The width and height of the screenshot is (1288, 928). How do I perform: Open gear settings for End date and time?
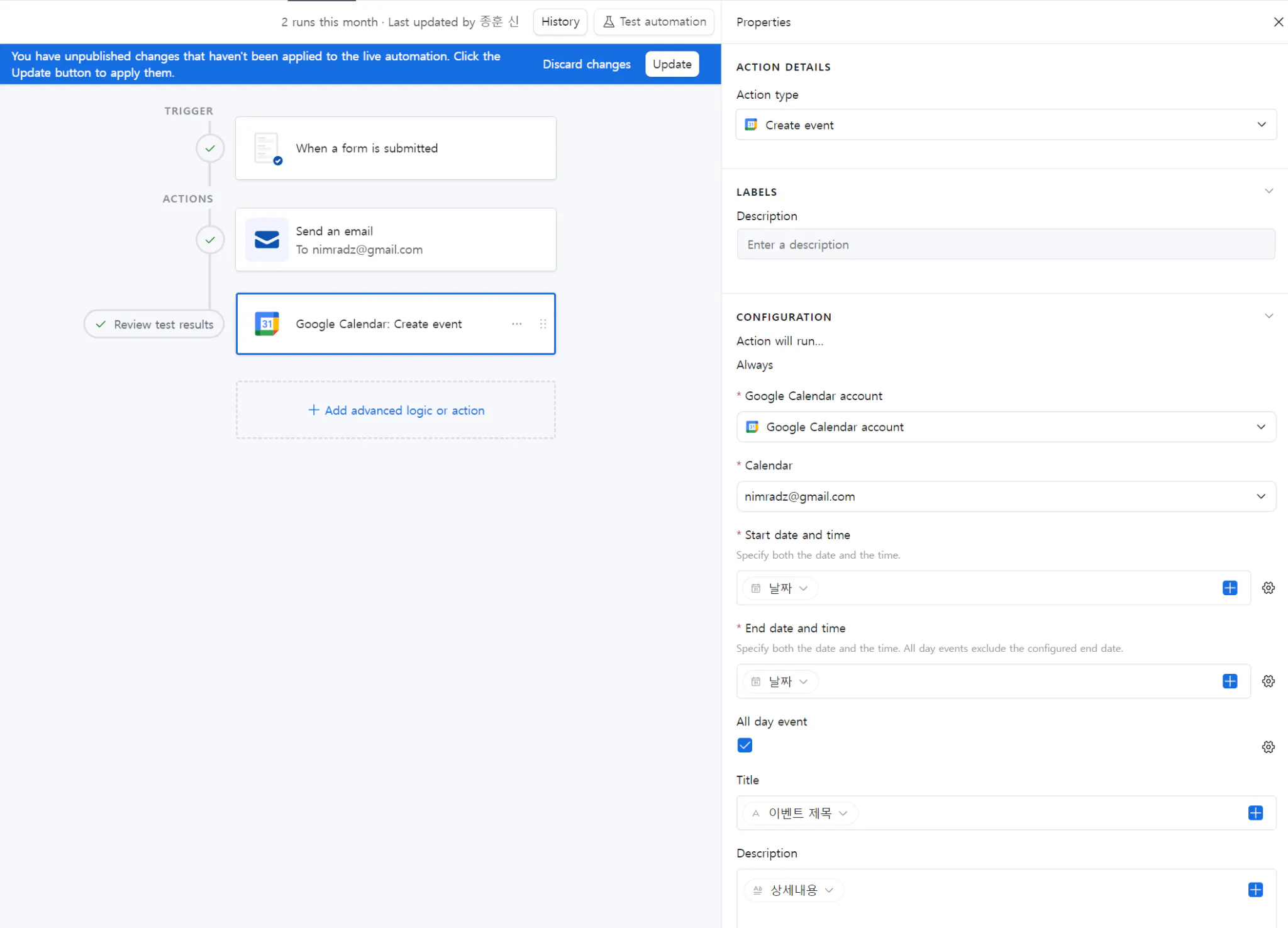[1268, 681]
